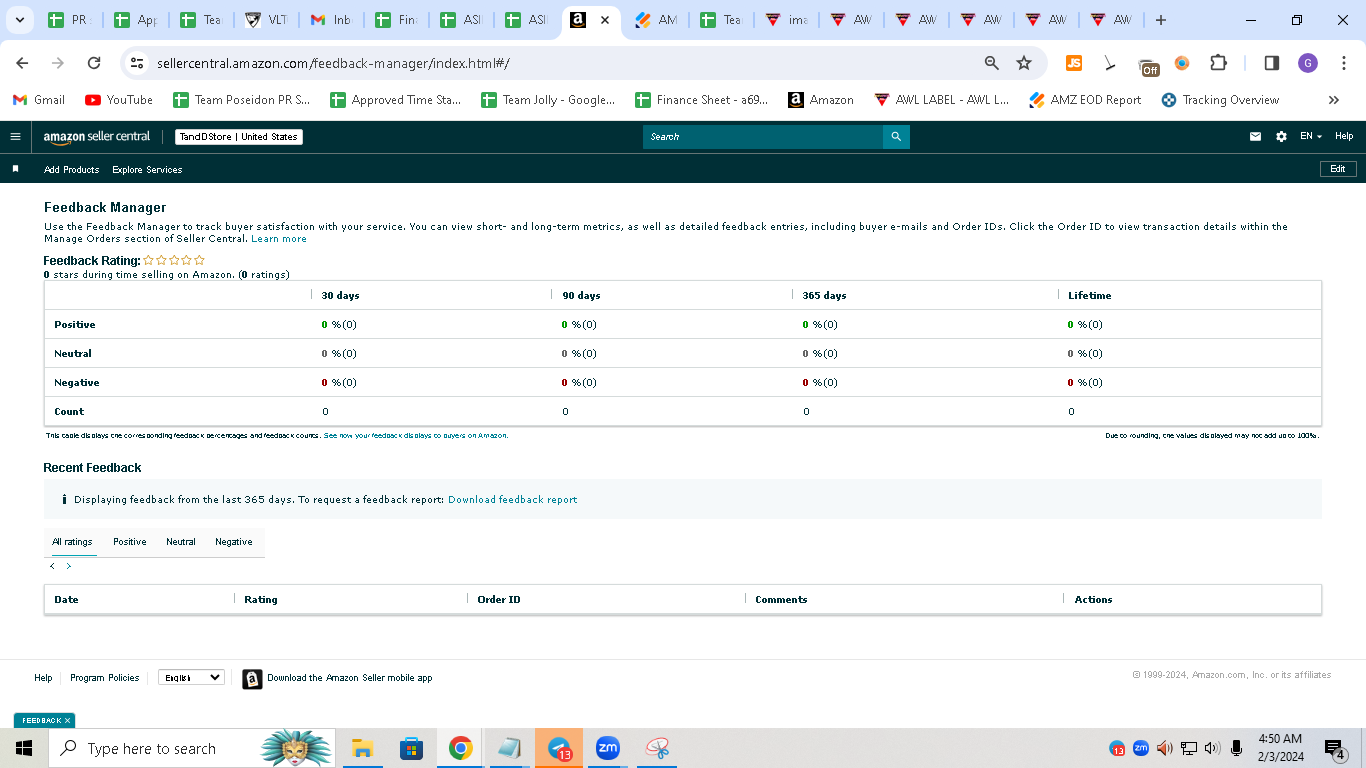This screenshot has width=1366, height=768.
Task: Open Telegram from the taskbar
Action: tap(559, 748)
